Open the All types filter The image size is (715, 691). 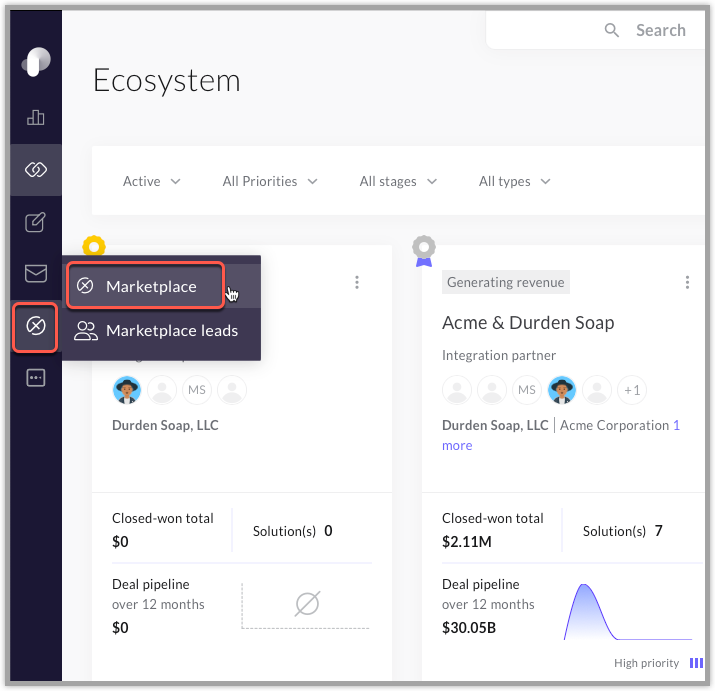coord(514,182)
